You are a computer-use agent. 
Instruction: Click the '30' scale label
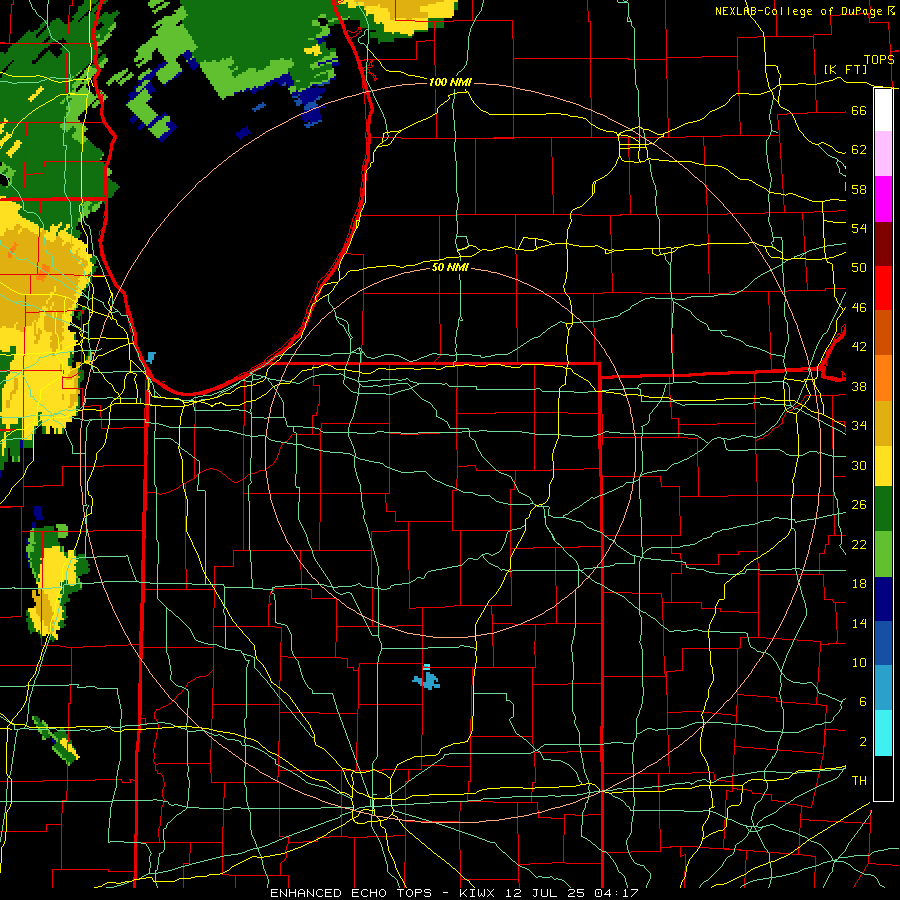[859, 465]
